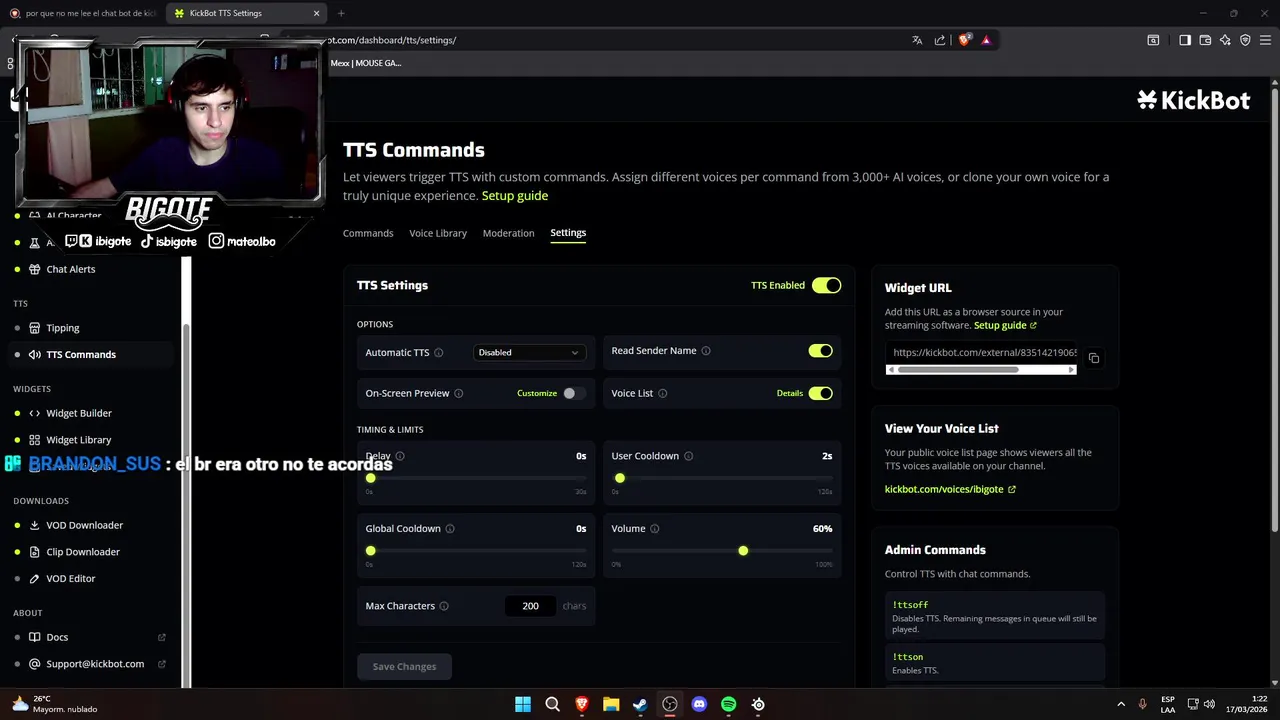
Task: Switch to the Commands tab
Action: pos(368,233)
